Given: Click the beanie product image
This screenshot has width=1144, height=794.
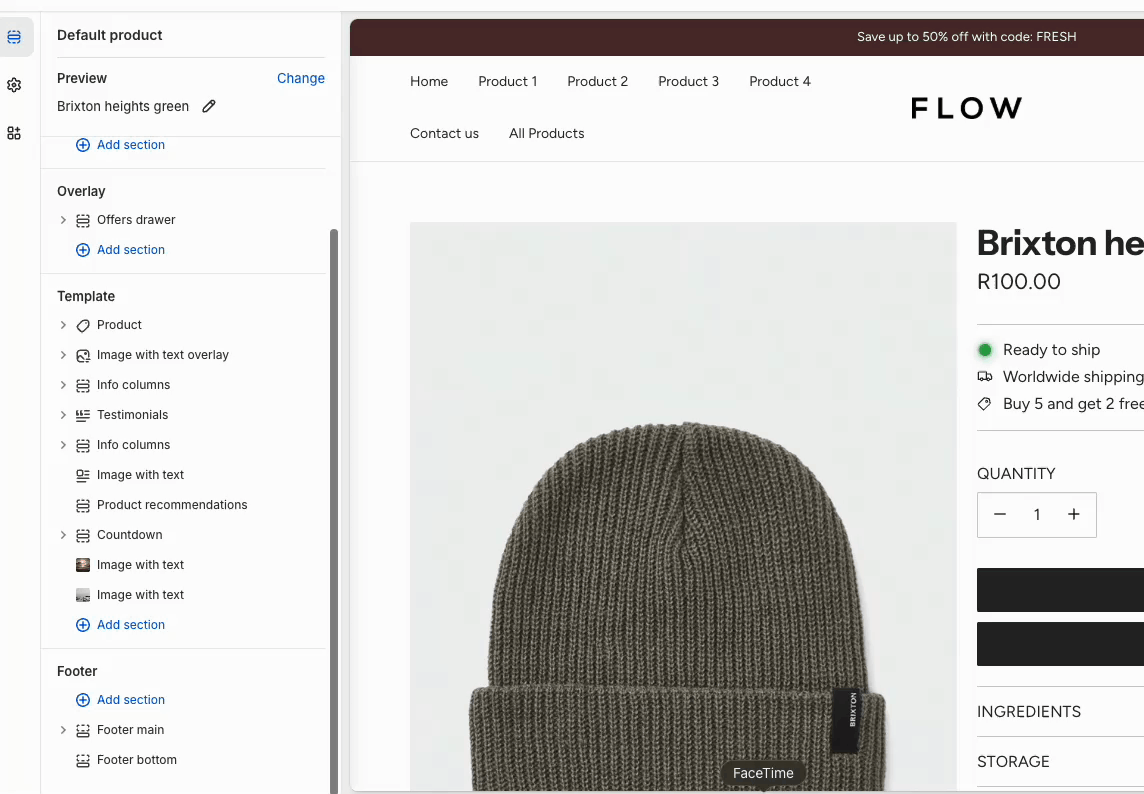Looking at the screenshot, I should (x=683, y=506).
